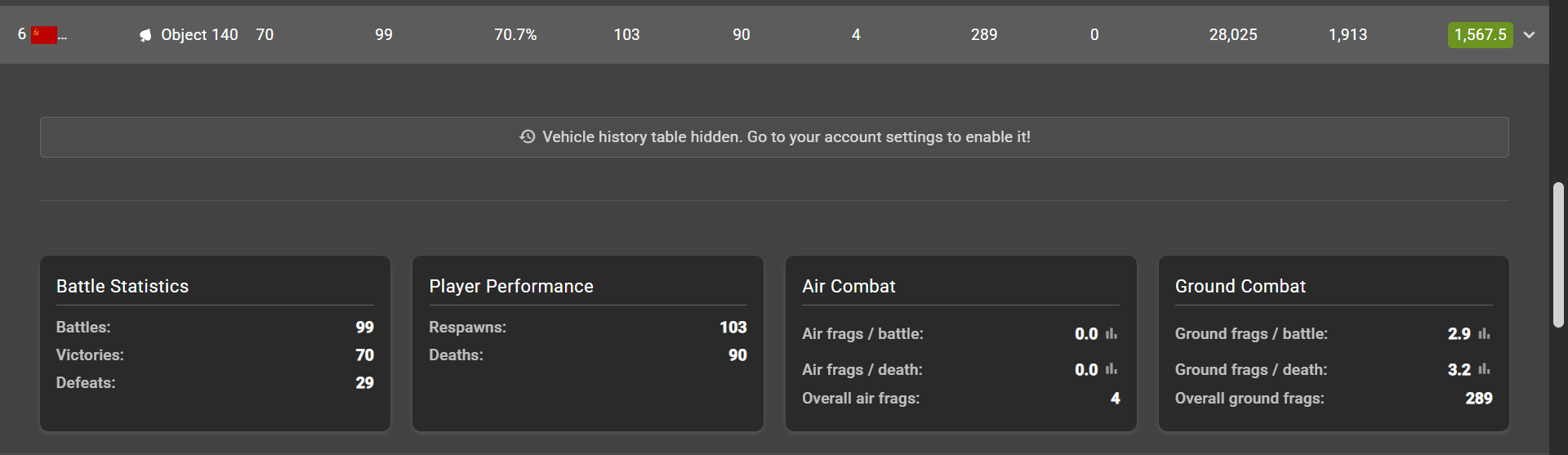The image size is (1568, 455).
Task: Open the chart icon for Ground frags / death
Action: point(1484,369)
